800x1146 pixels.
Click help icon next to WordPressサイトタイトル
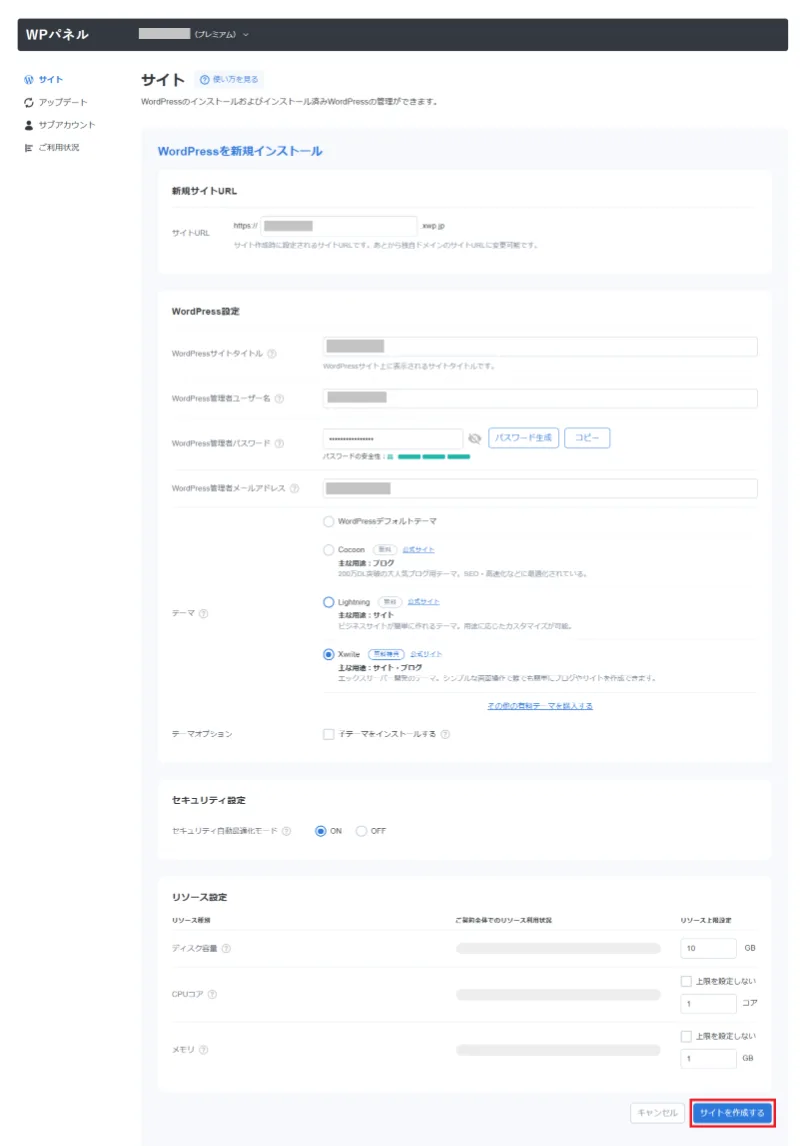pos(272,354)
